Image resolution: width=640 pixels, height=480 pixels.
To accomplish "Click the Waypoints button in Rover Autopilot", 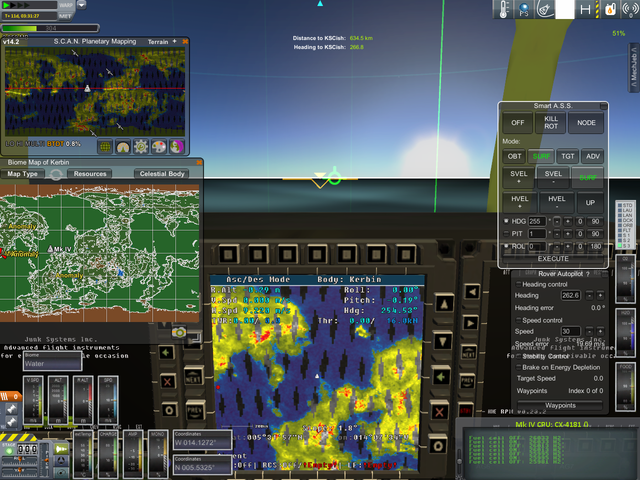I will pos(560,405).
